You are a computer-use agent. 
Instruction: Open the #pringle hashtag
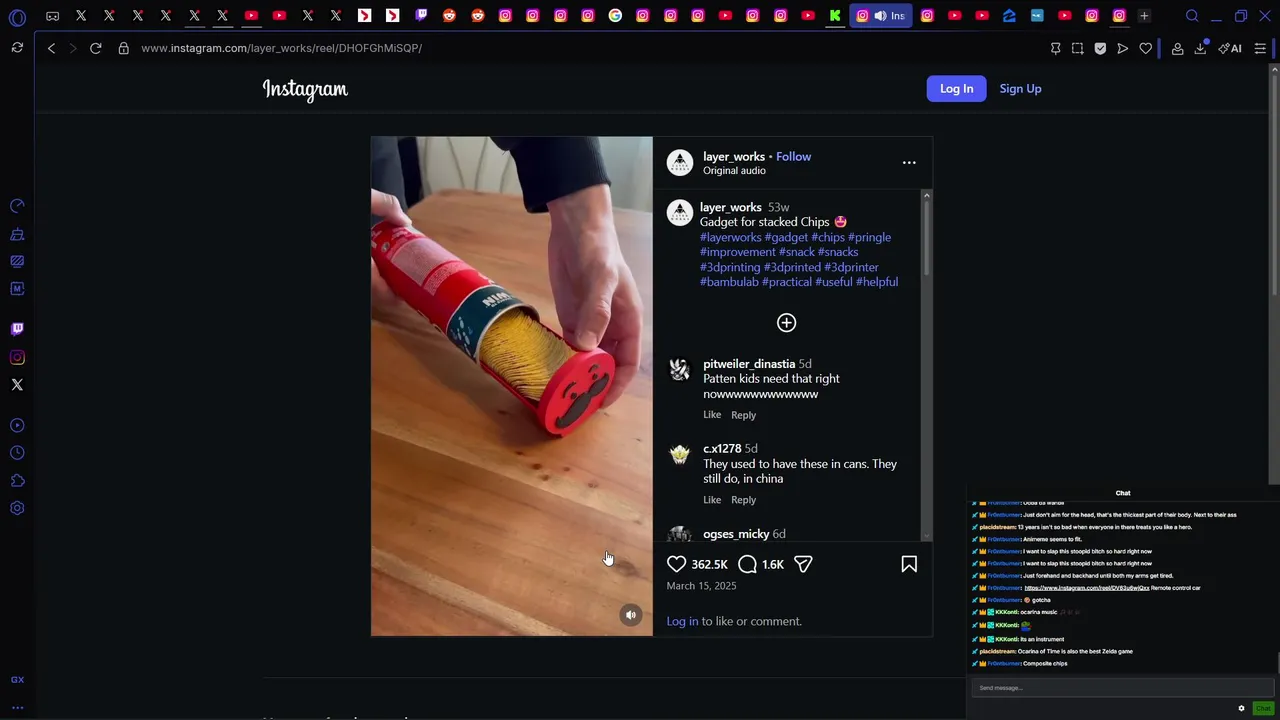(869, 237)
